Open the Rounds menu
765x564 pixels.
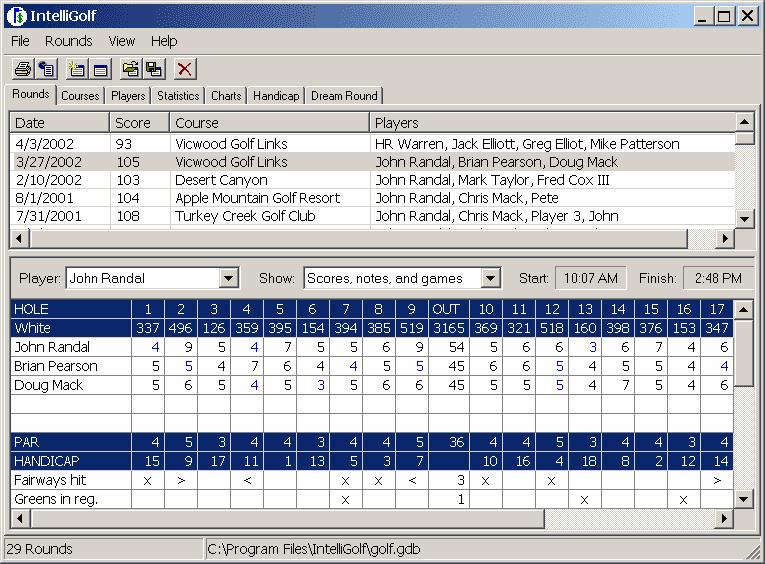point(68,41)
